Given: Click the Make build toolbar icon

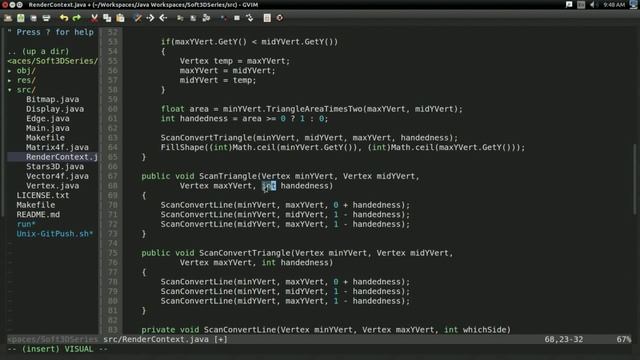Looking at the screenshot, I should [224, 18].
